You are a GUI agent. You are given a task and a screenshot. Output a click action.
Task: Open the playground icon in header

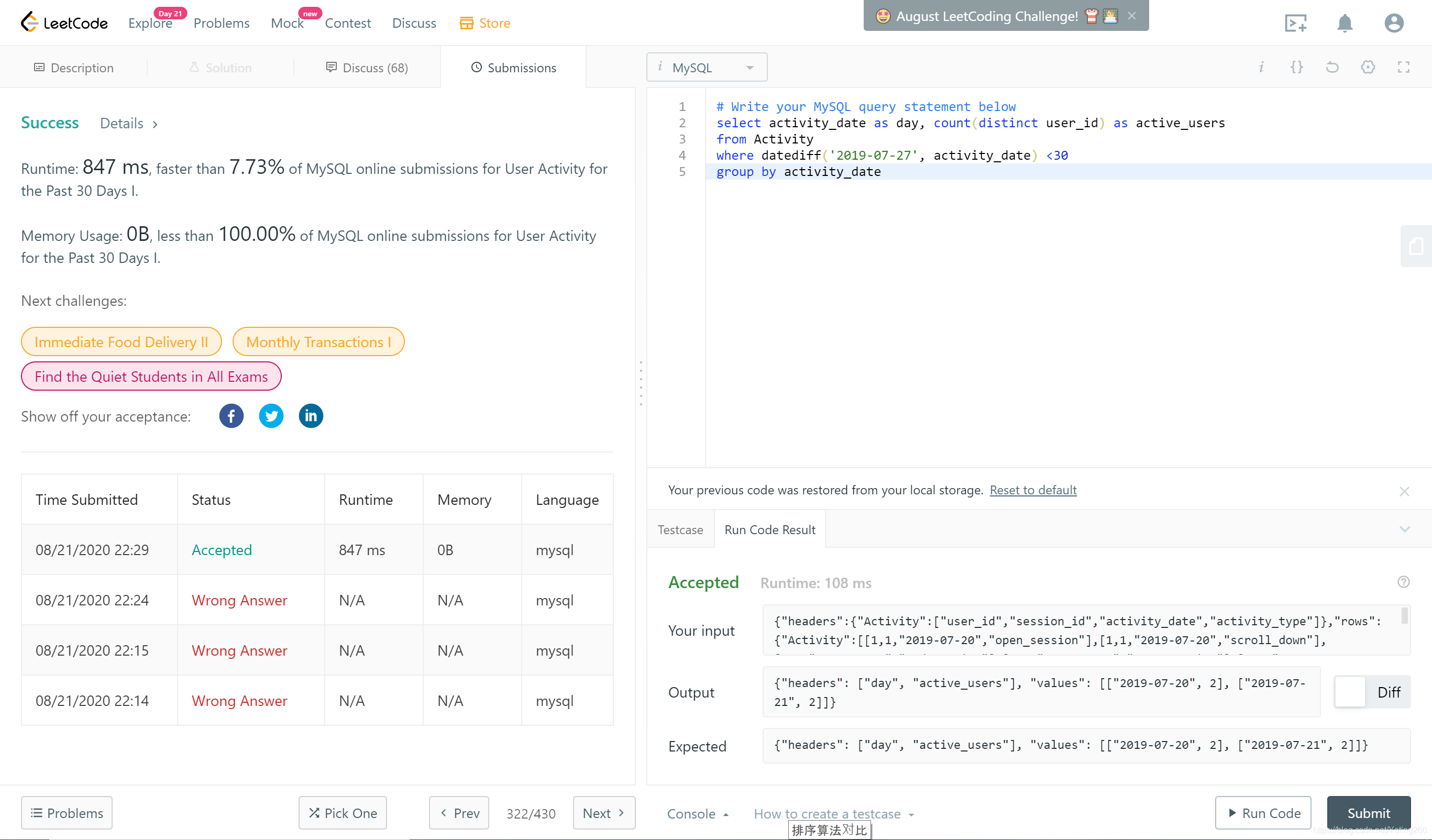1295,23
